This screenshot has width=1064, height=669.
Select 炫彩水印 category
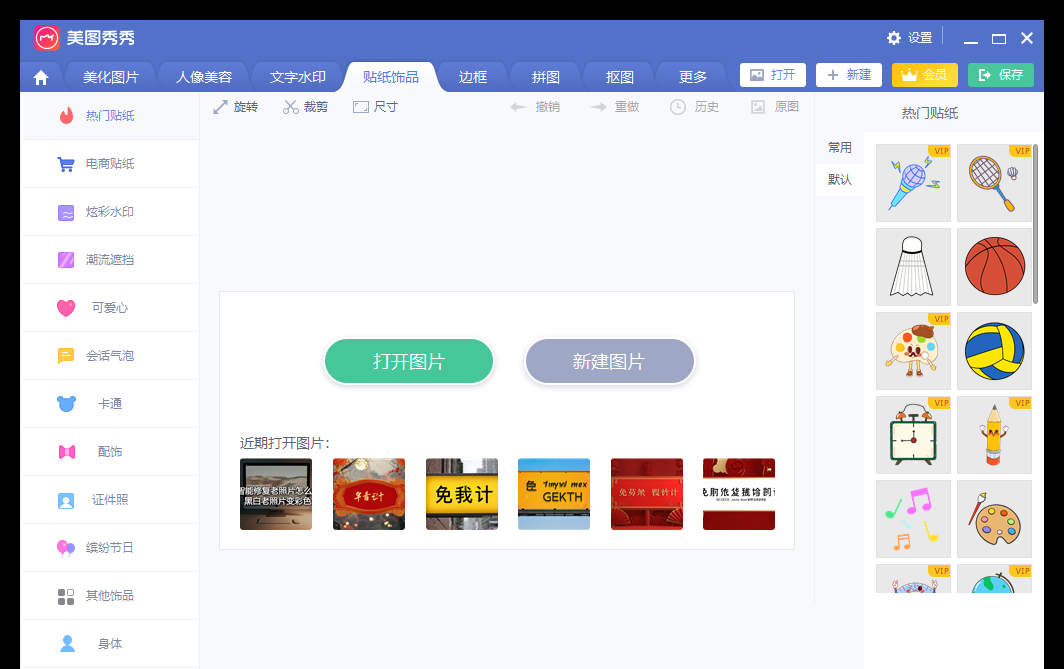(111, 212)
